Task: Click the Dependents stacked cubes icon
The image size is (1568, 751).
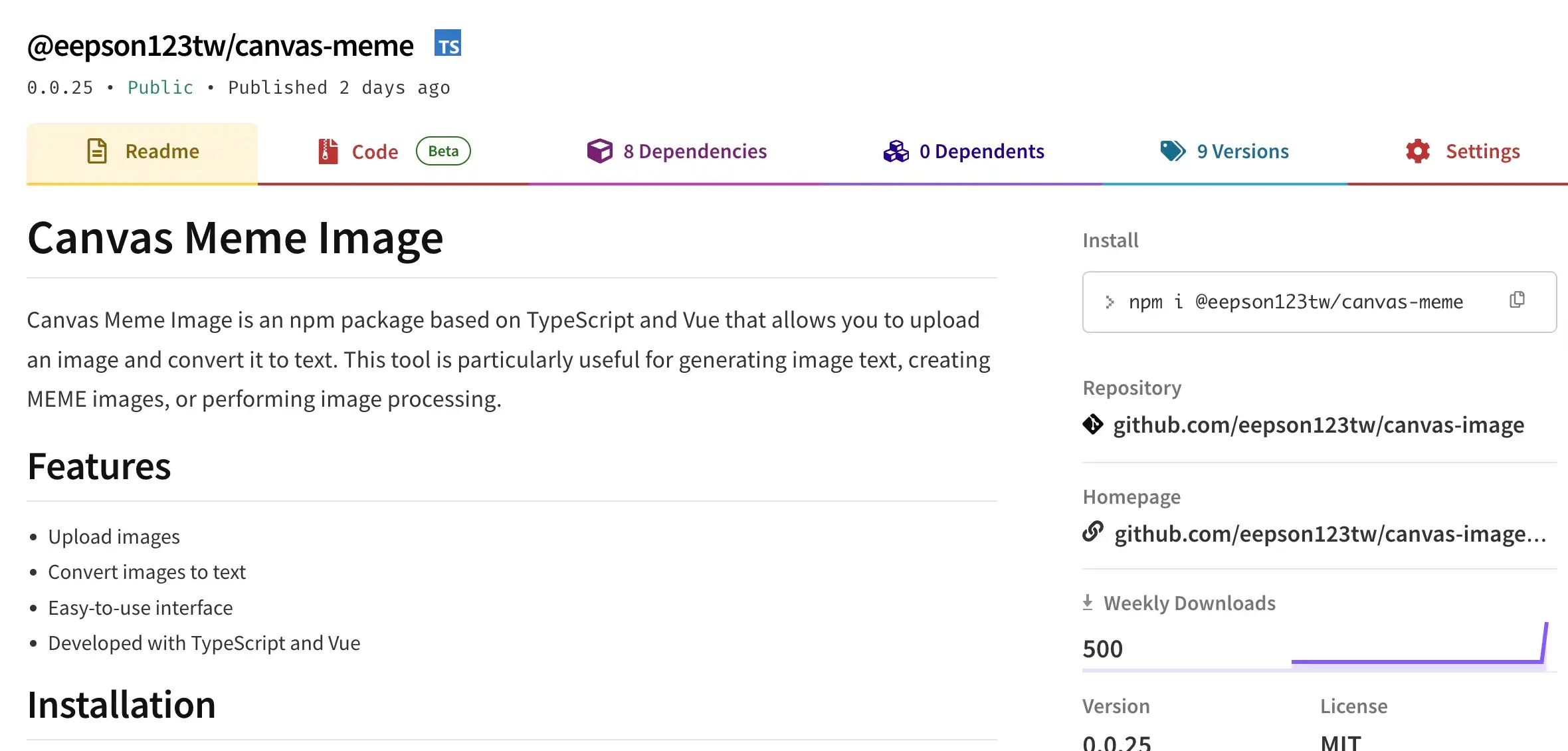Action: click(896, 151)
